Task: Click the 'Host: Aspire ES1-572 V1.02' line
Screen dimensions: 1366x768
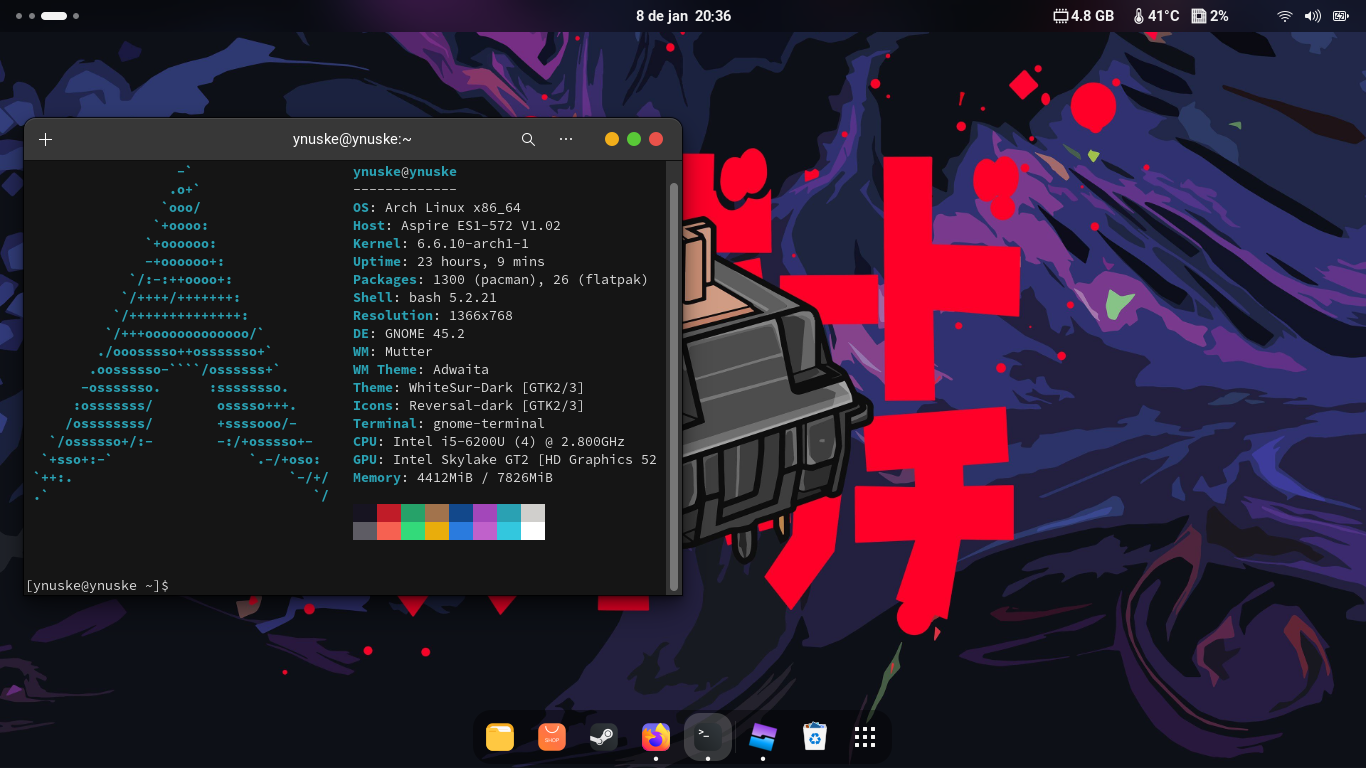Action: (x=457, y=225)
